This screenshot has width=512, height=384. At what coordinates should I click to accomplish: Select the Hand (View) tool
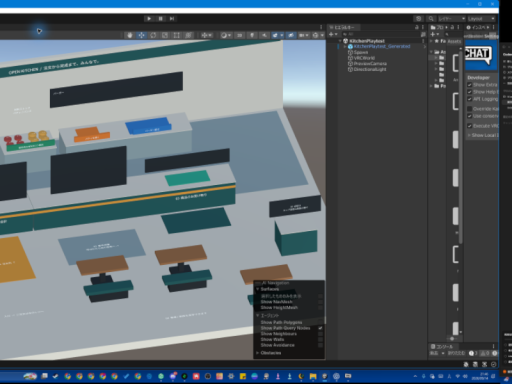[x=130, y=35]
